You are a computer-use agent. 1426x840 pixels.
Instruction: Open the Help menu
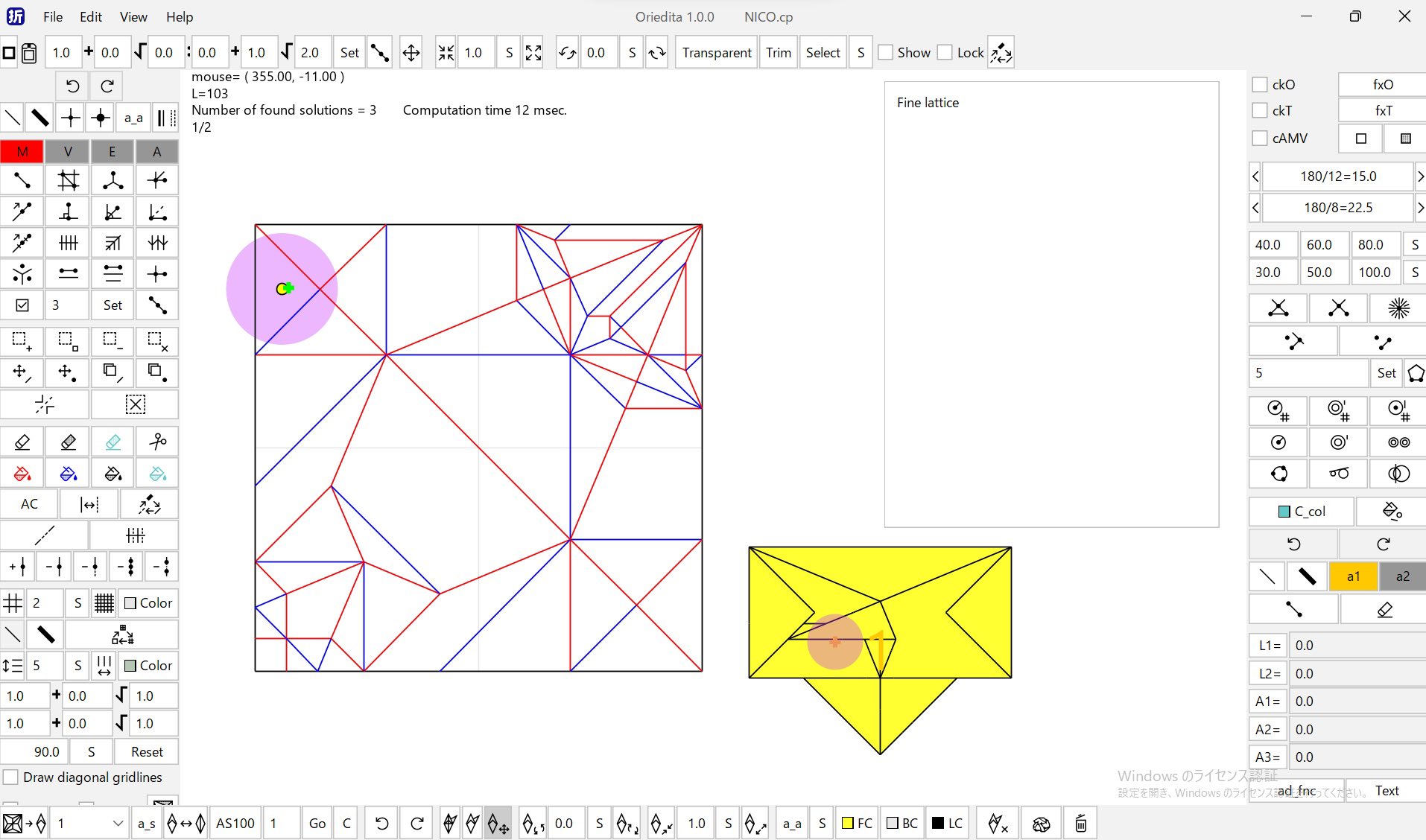[180, 16]
